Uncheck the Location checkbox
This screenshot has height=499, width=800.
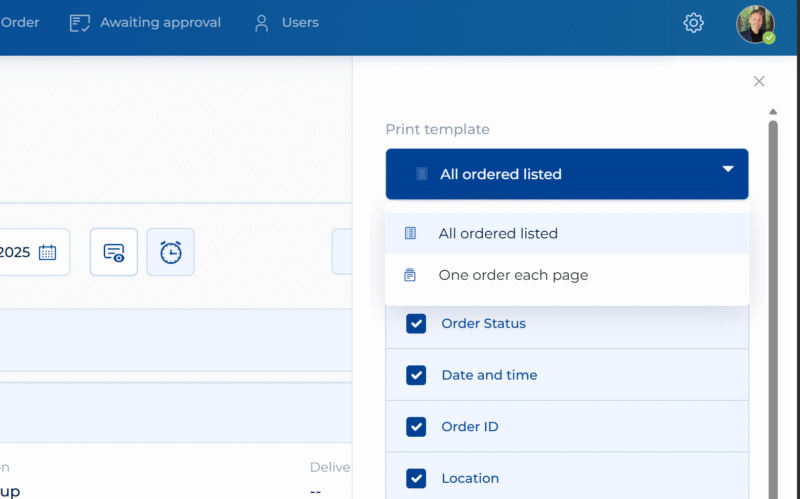(416, 478)
